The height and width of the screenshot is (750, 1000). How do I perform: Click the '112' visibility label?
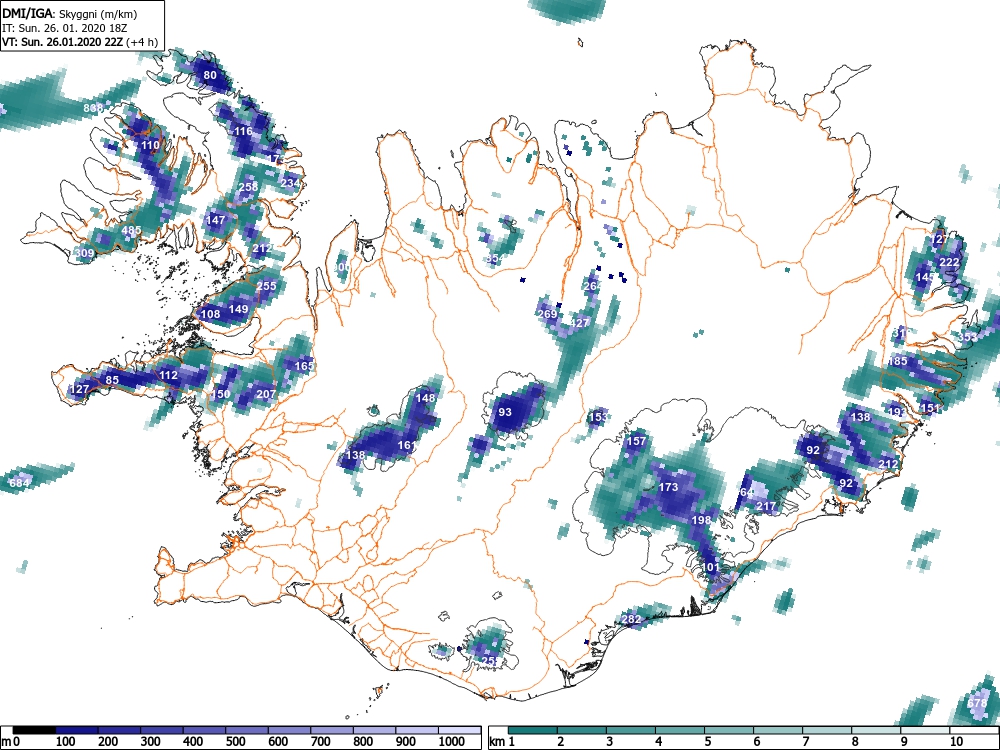pos(168,375)
